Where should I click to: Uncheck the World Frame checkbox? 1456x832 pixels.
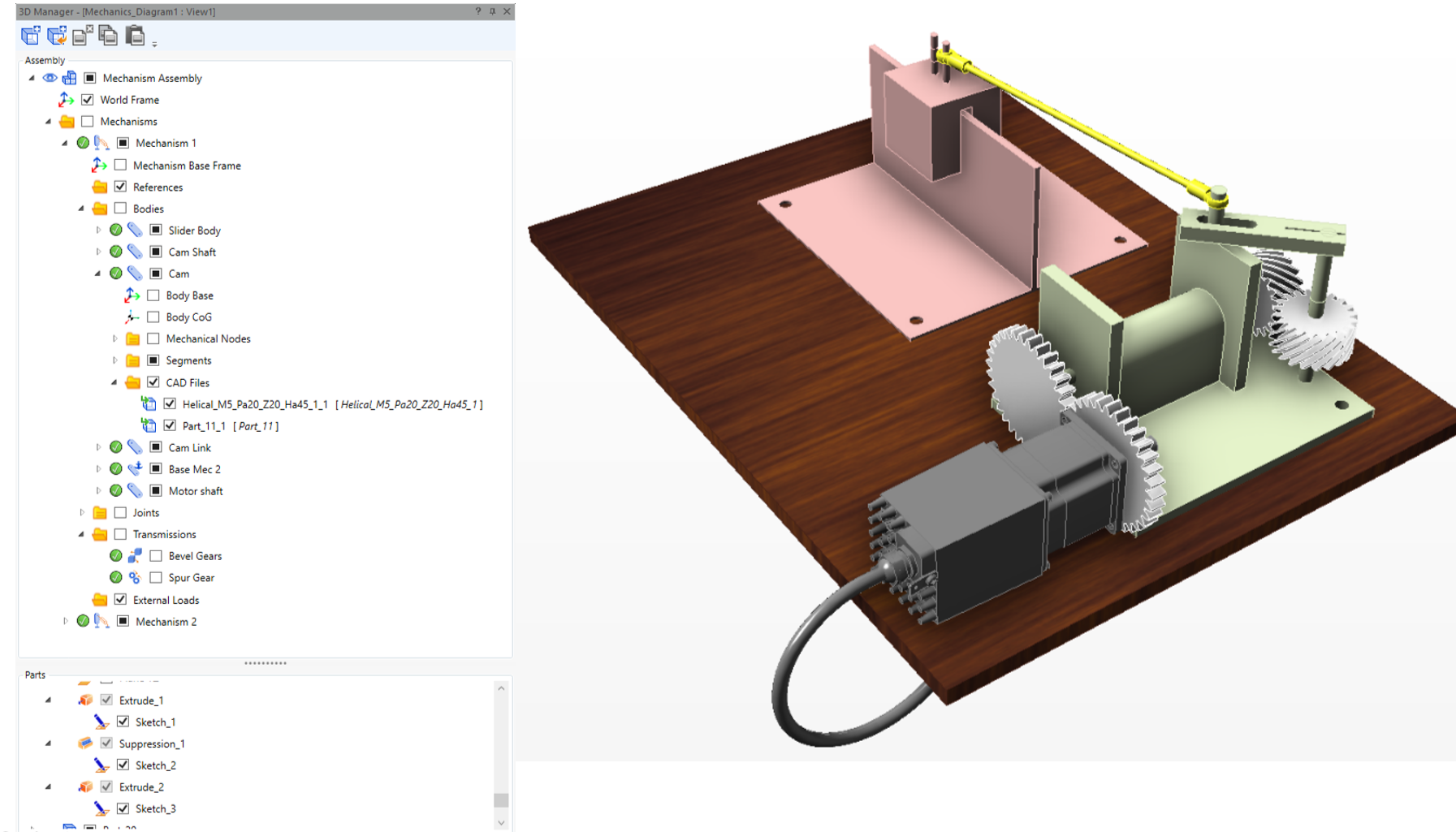tap(88, 100)
